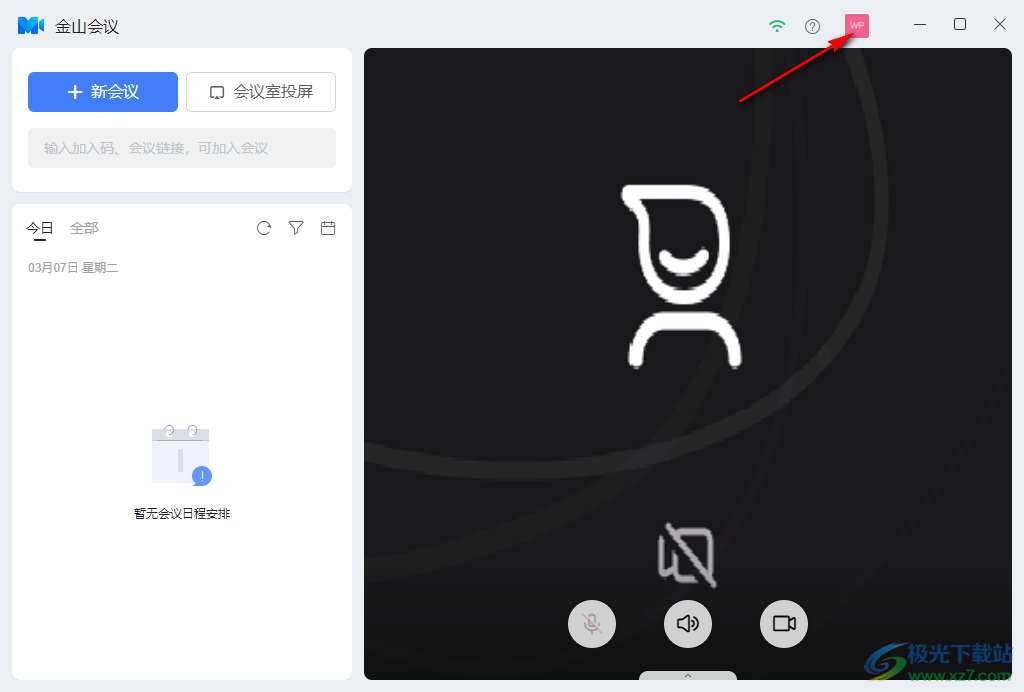Click the empty schedule calendar illustration
Image resolution: width=1024 pixels, height=692 pixels.
click(x=181, y=455)
